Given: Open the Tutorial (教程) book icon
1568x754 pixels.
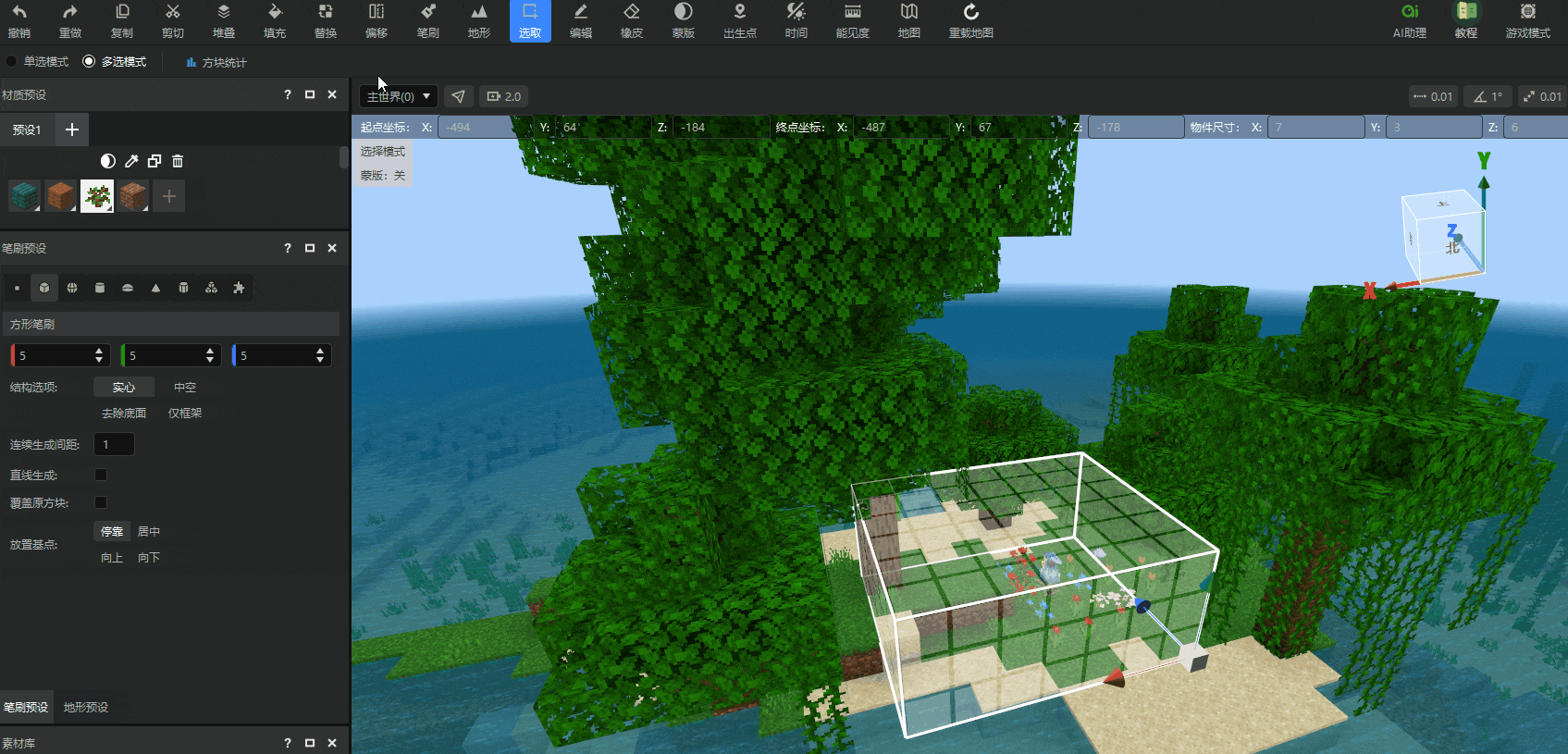Looking at the screenshot, I should point(1466,20).
